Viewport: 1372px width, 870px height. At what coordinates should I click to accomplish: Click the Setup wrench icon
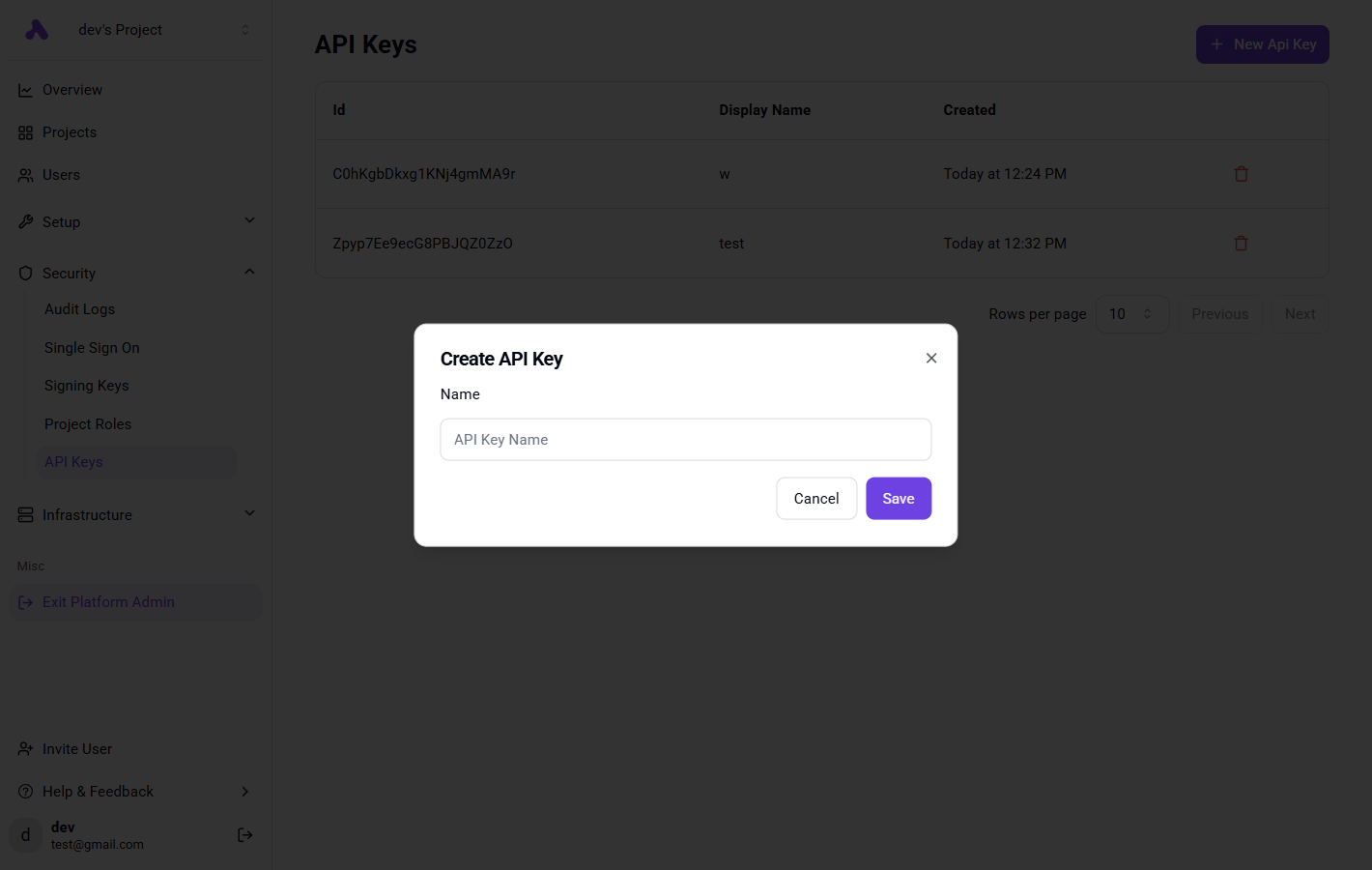tap(26, 221)
